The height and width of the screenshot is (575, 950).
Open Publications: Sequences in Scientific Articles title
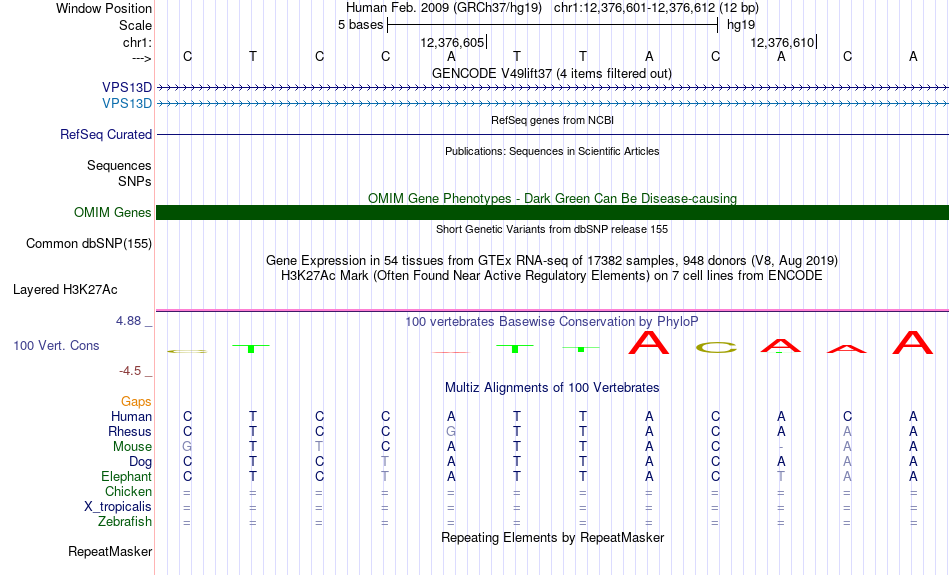coord(552,151)
